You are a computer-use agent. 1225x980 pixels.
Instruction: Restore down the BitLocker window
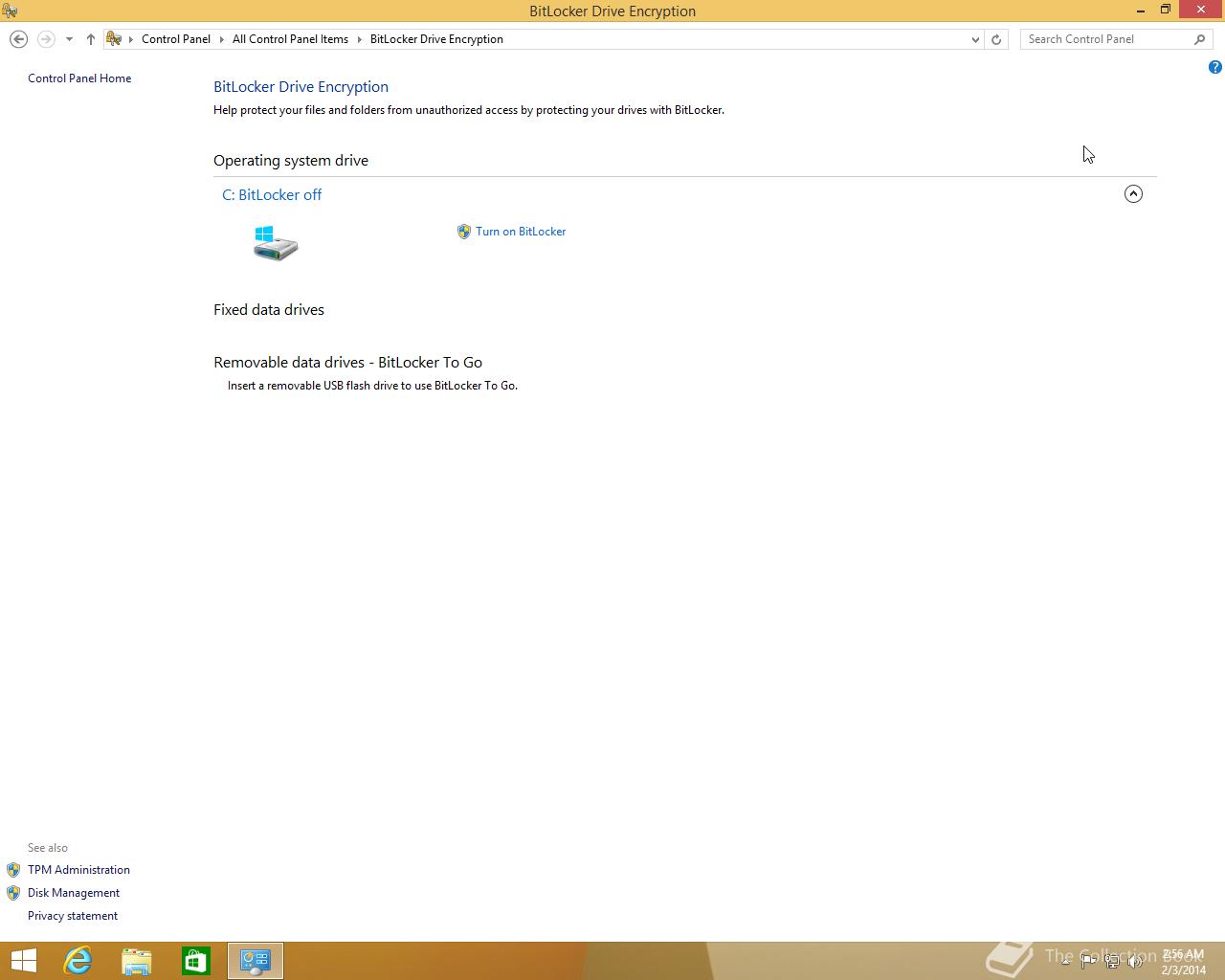click(x=1166, y=11)
